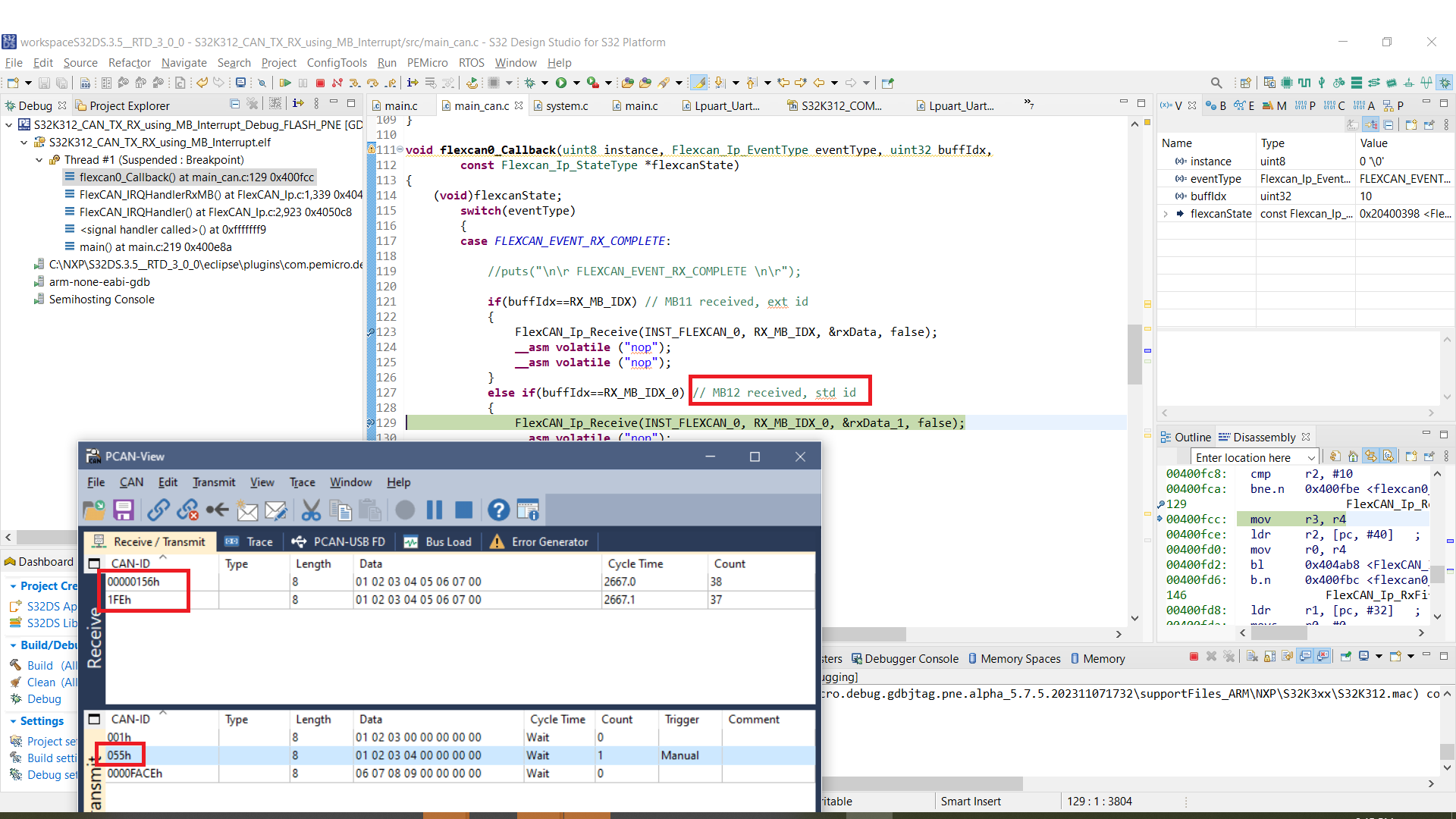Screen dimensions: 1456x819
Task: Click PCAN-View pause trace button
Action: pos(435,510)
